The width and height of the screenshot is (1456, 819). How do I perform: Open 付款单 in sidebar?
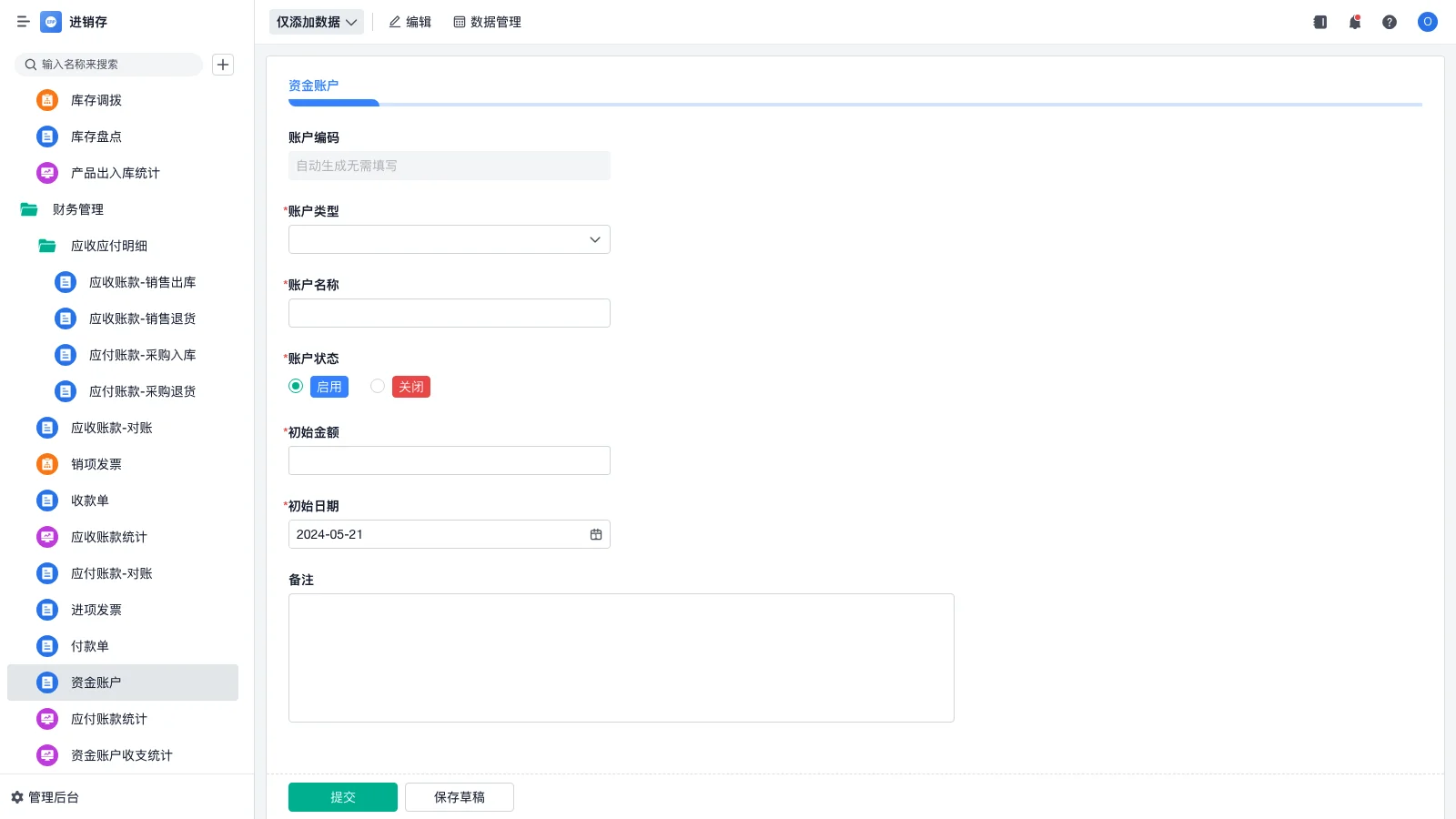(x=123, y=646)
